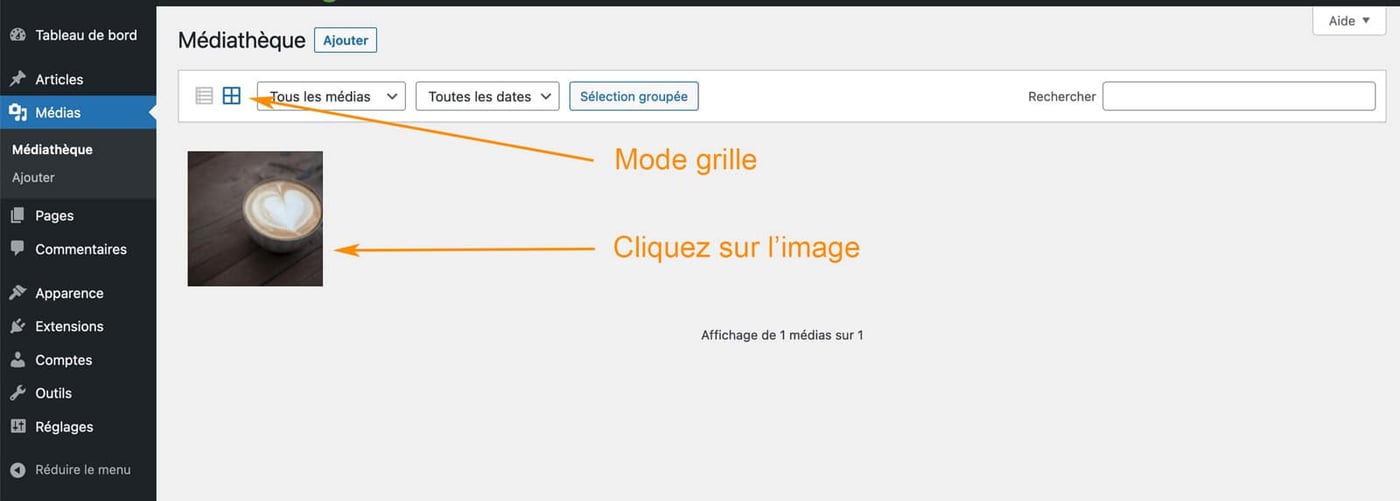This screenshot has width=1400, height=501.
Task: Click the Outils wrench icon
Action: point(18,393)
